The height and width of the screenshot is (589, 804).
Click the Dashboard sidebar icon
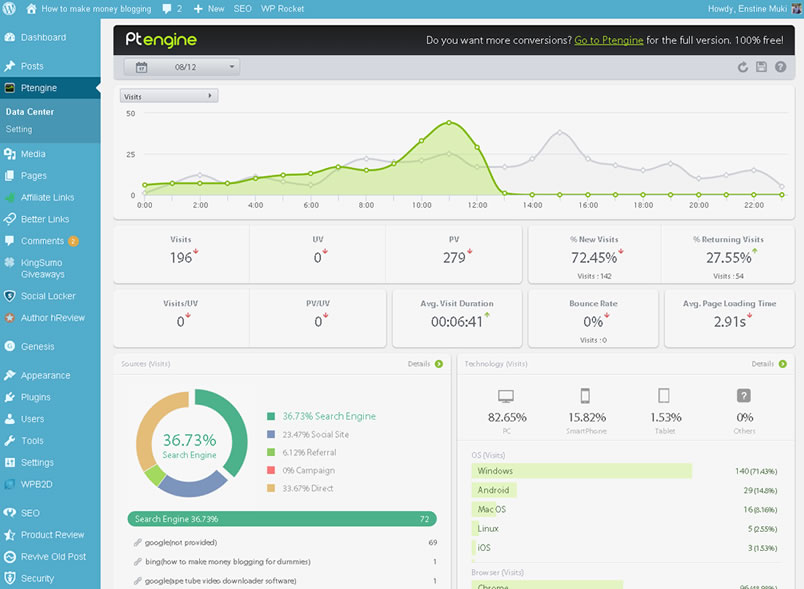(9, 37)
